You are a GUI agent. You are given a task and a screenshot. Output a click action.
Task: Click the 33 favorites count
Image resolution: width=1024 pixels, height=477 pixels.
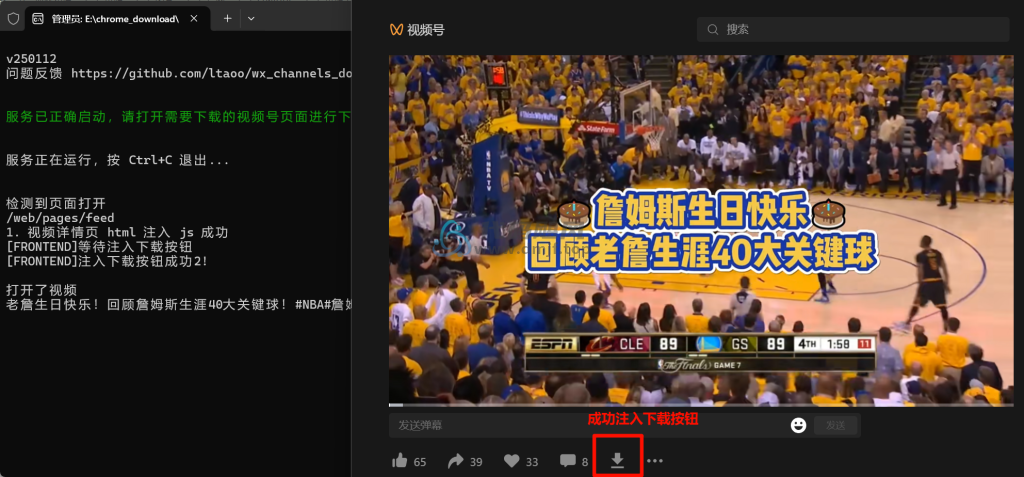532,462
